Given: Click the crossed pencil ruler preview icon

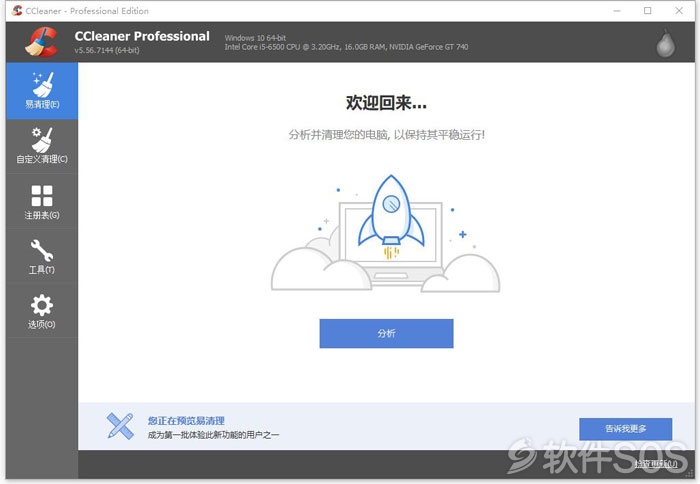Looking at the screenshot, I should [x=120, y=426].
